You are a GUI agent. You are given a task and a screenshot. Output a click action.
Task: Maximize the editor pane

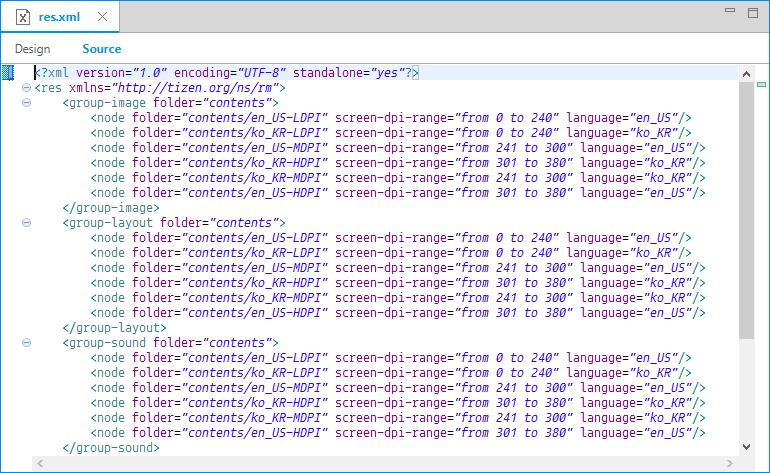750,12
